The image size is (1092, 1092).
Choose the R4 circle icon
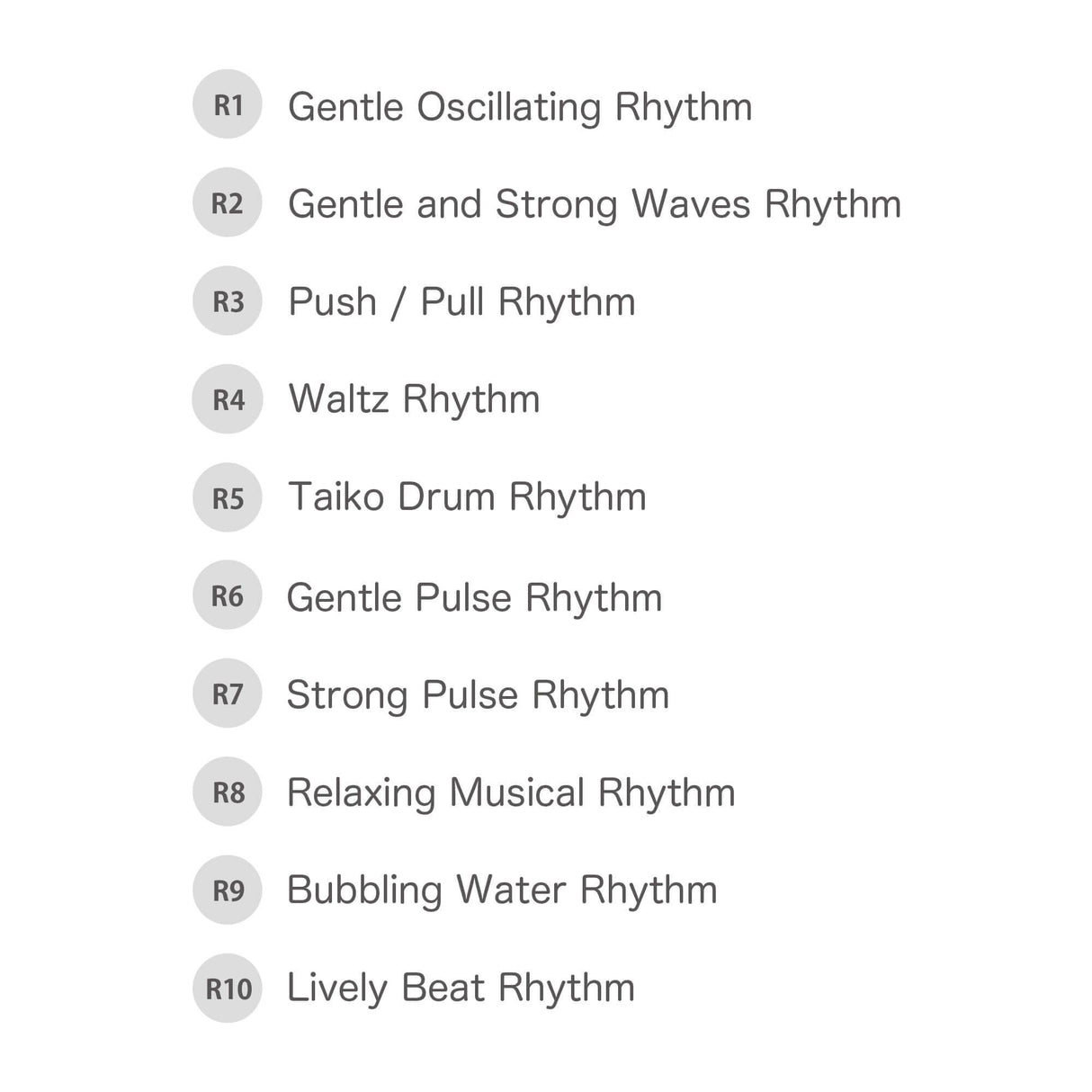tap(227, 398)
